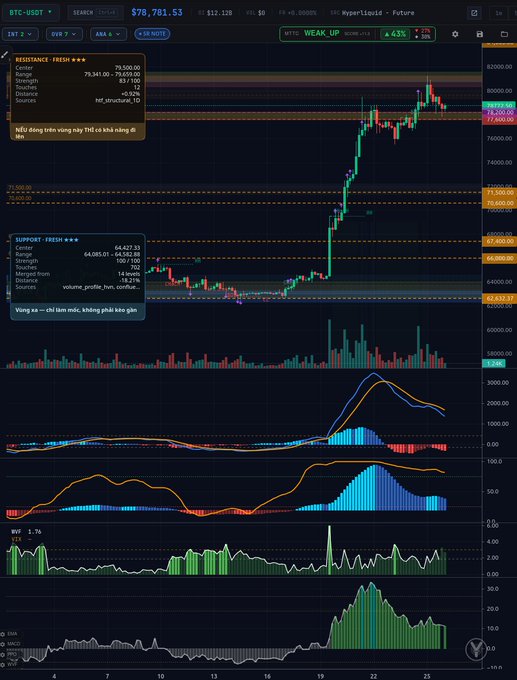The image size is (517, 680).
Task: Expand the OVR 7 overlays dropdown
Action: [x=64, y=34]
